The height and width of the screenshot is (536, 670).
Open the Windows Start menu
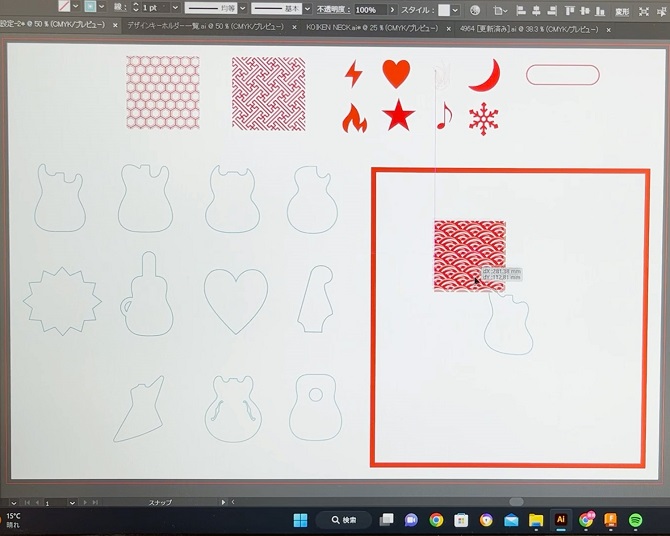[x=300, y=520]
